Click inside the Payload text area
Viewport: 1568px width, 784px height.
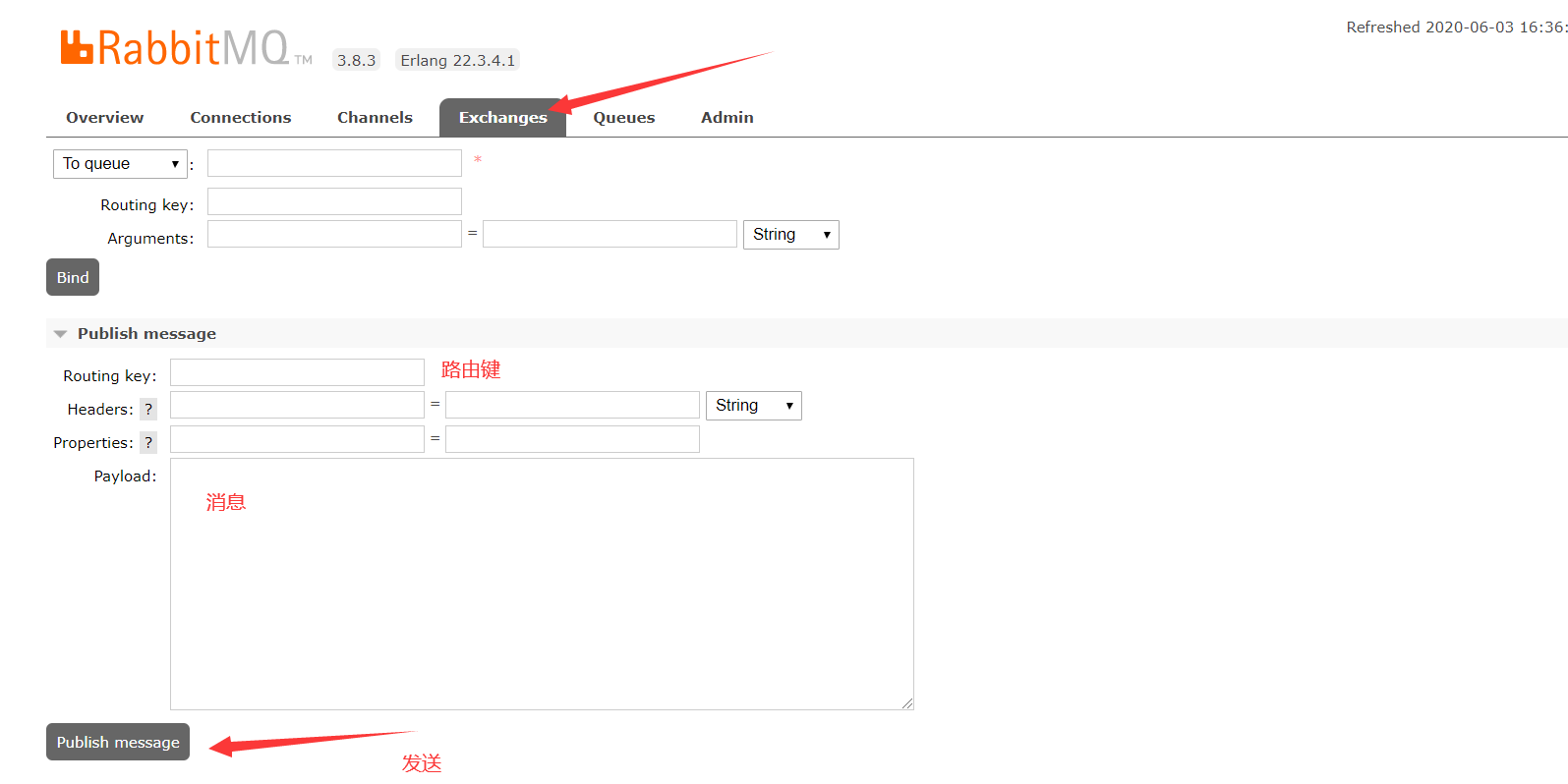pos(542,585)
